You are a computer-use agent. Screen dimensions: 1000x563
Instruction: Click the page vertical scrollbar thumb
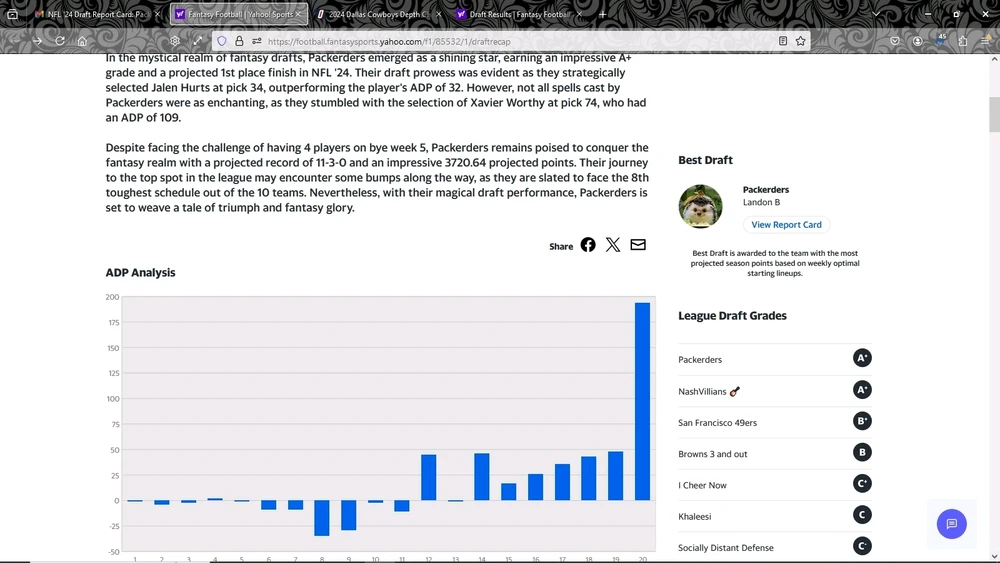click(x=994, y=115)
